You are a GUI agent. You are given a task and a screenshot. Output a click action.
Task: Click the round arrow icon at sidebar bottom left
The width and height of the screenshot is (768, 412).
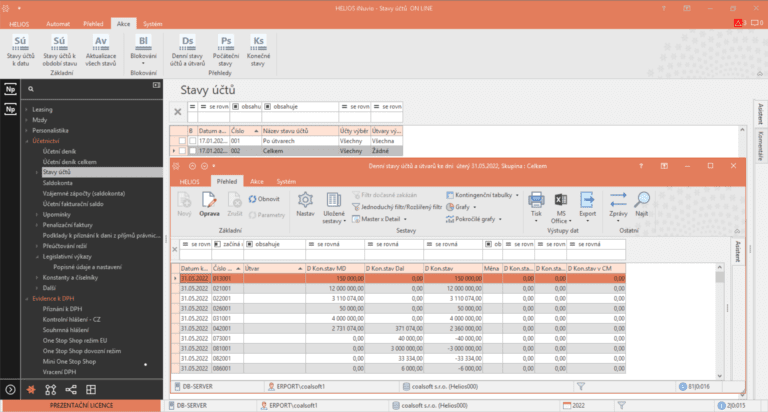pos(10,389)
